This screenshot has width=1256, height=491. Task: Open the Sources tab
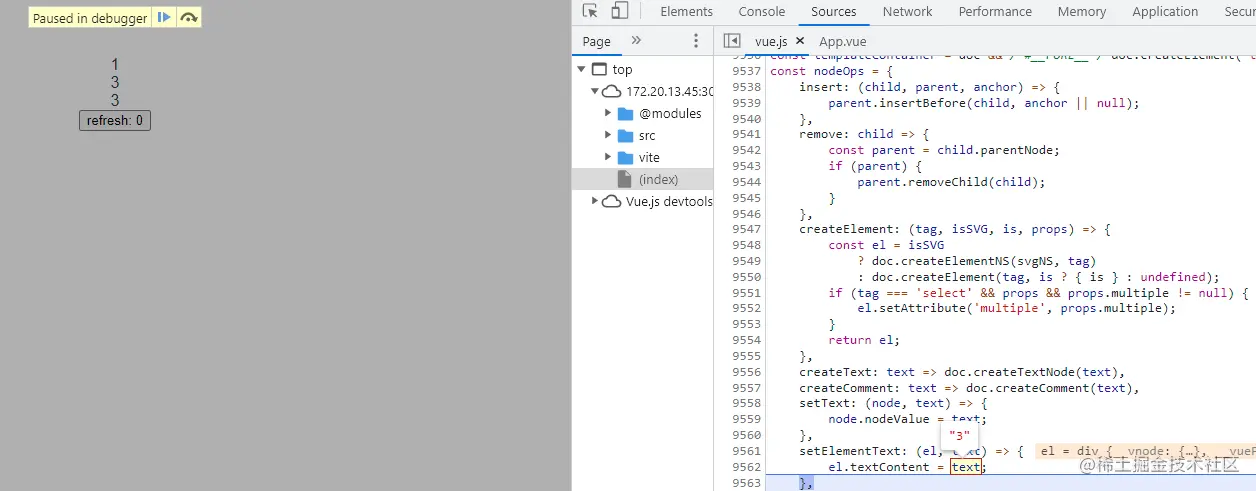point(834,12)
